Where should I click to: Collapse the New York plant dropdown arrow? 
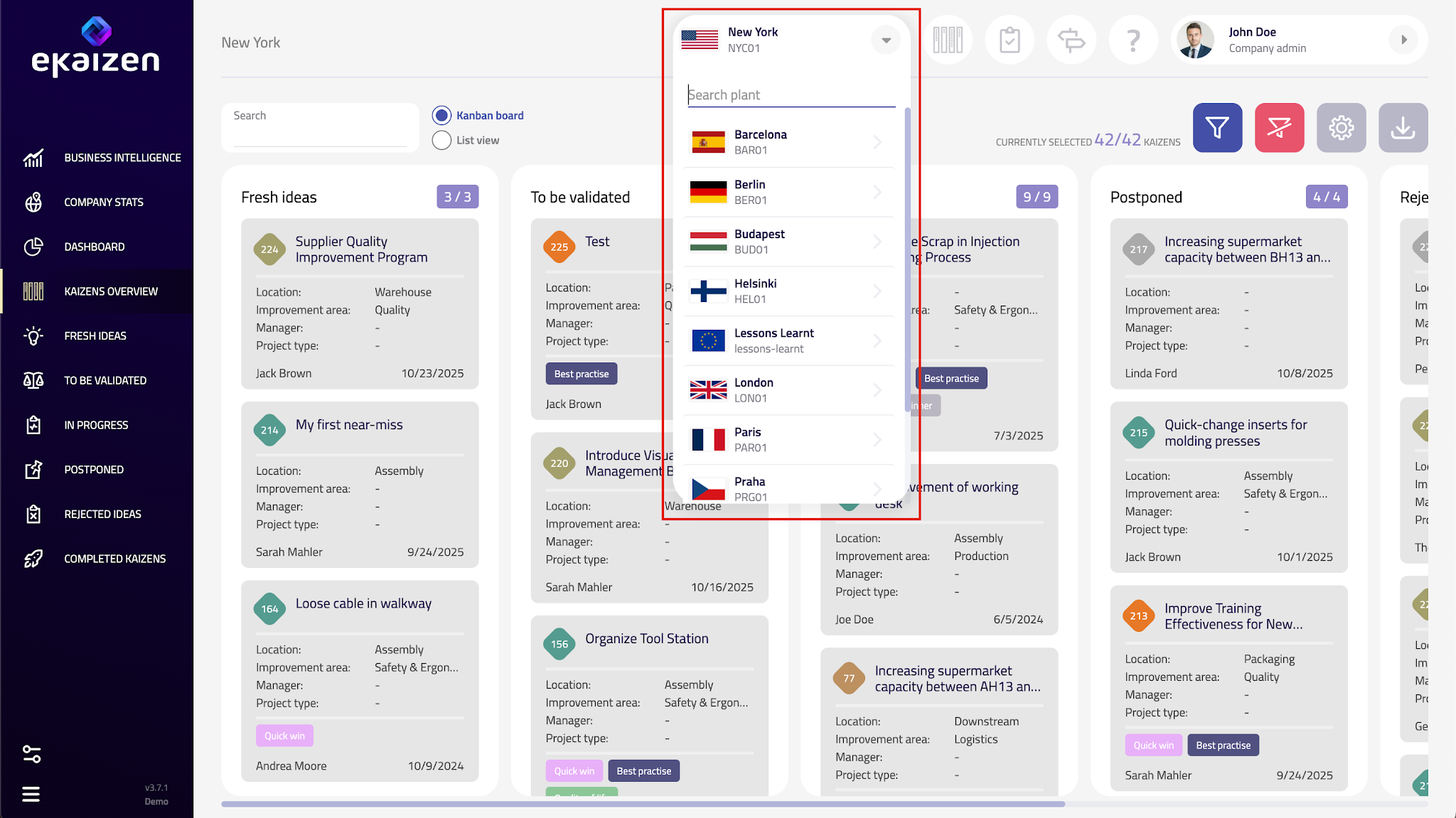(x=886, y=40)
